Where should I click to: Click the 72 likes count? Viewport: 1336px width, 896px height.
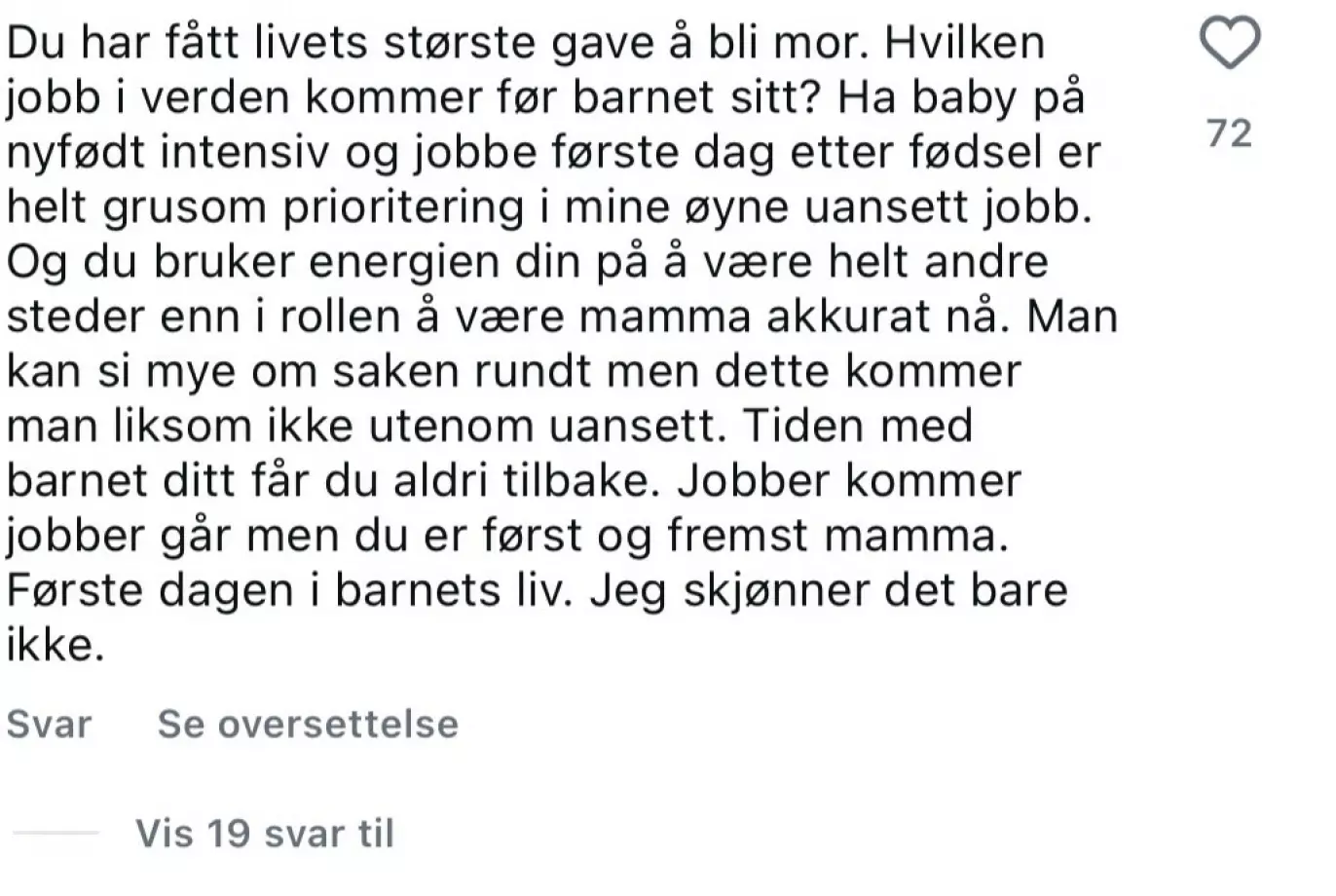(x=1229, y=132)
